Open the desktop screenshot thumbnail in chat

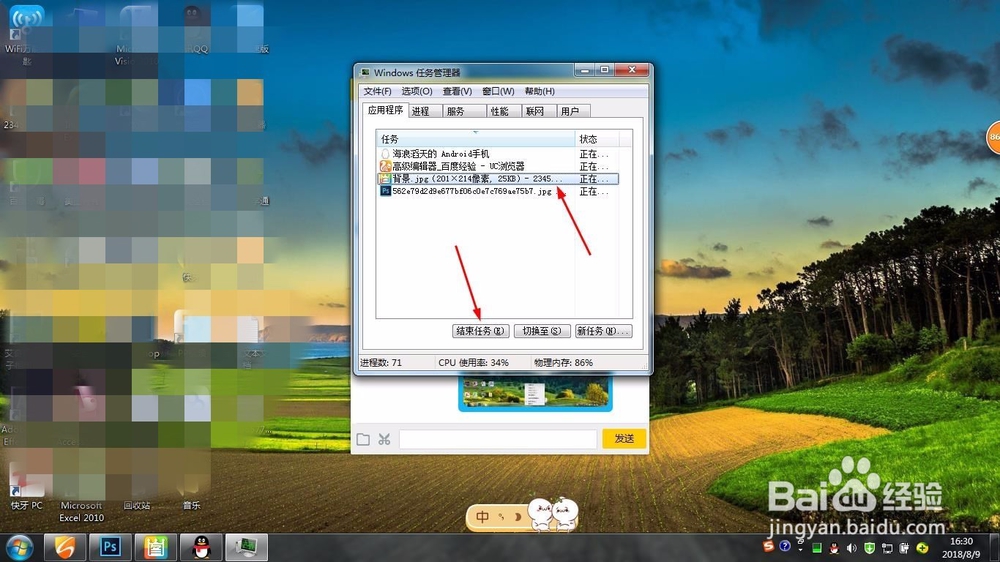click(535, 393)
